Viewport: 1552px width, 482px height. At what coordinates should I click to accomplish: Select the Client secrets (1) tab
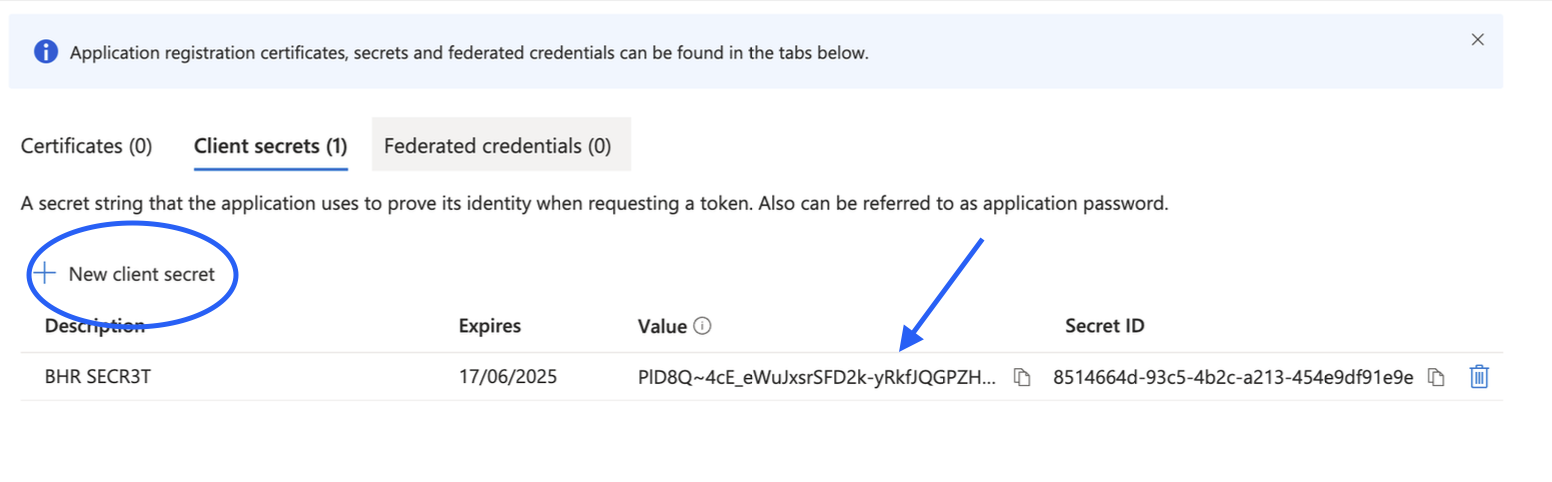tap(270, 146)
